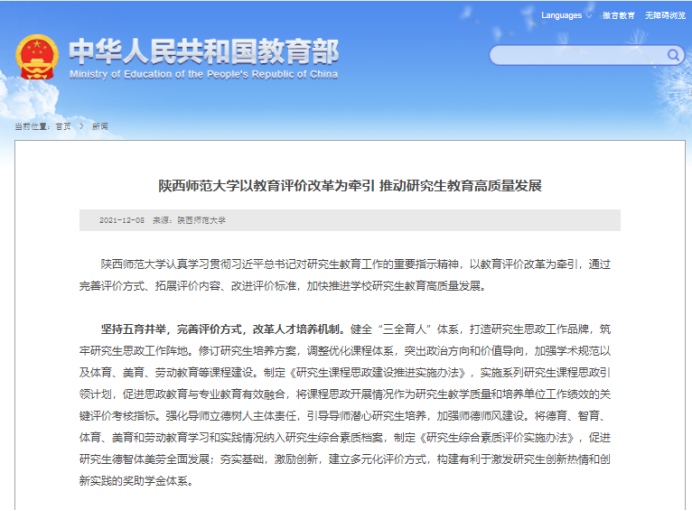Click the national emblem logo
The height and width of the screenshot is (511, 692).
[37, 57]
